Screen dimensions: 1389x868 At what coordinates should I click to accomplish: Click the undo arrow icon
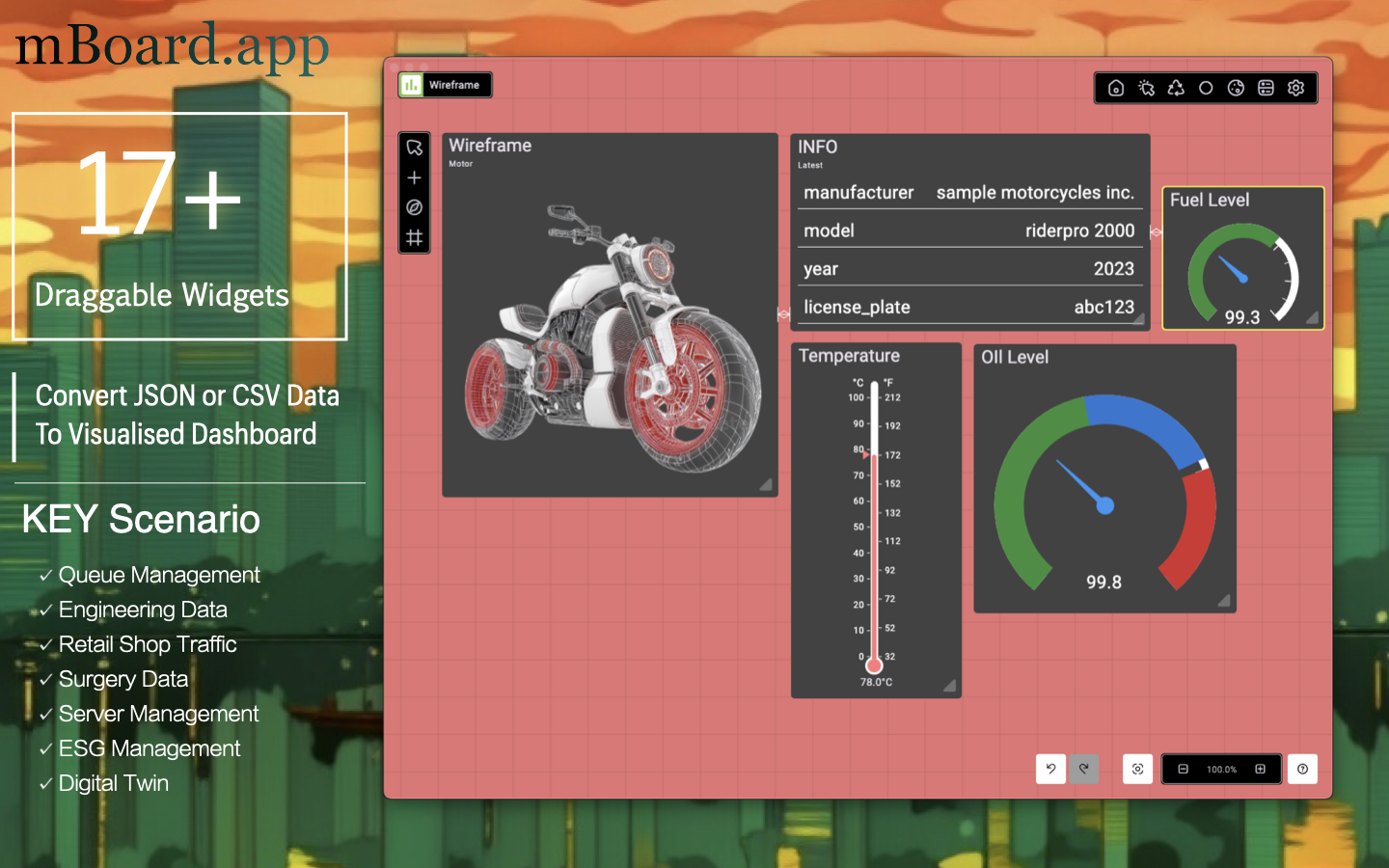[1050, 769]
